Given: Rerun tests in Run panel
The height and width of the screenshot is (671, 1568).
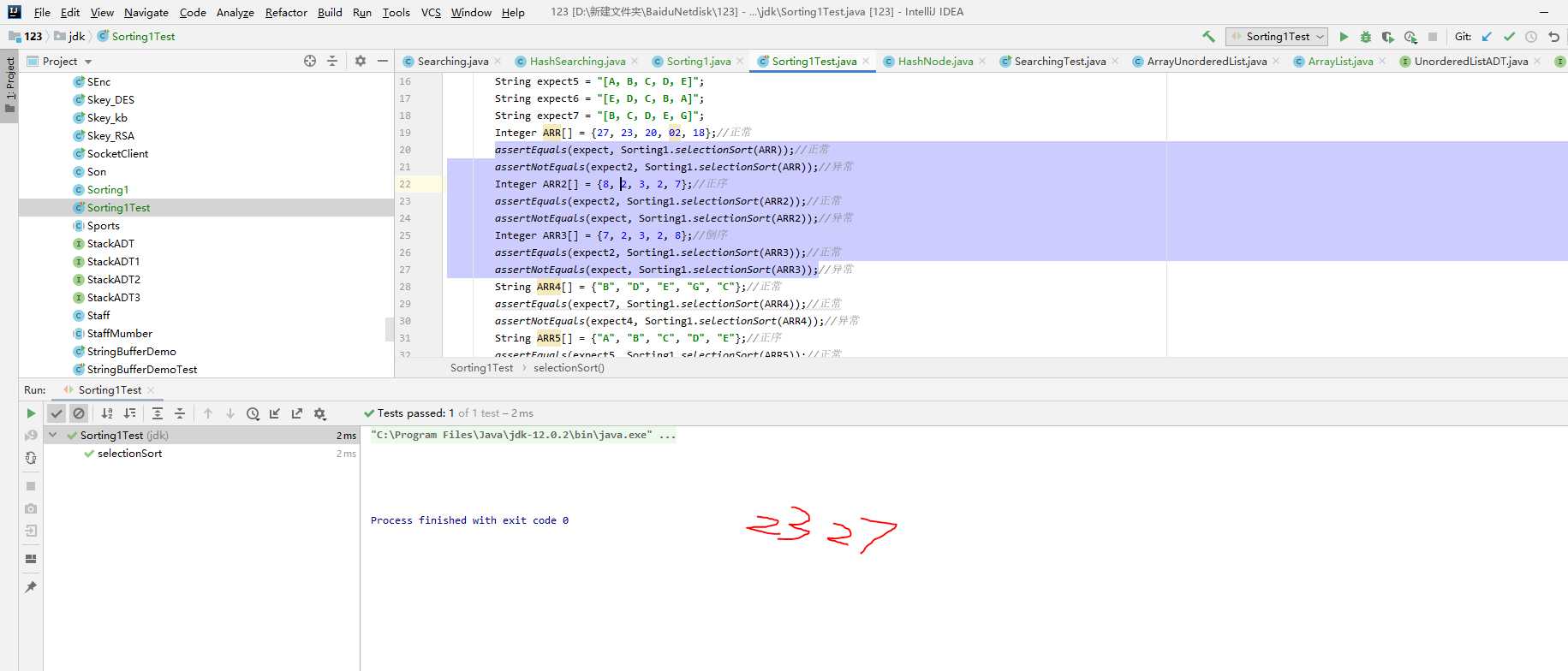Looking at the screenshot, I should pyautogui.click(x=31, y=413).
